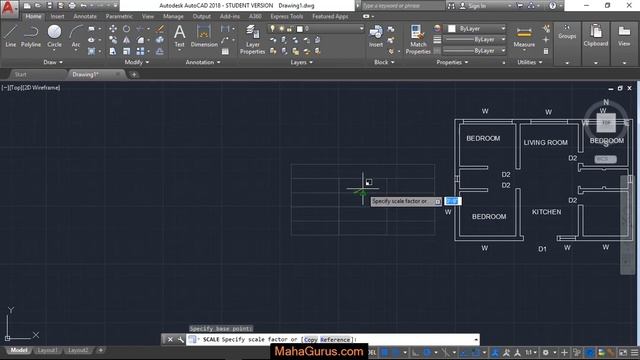Switch to the Start file tab
The width and height of the screenshot is (640, 360).
[20, 74]
